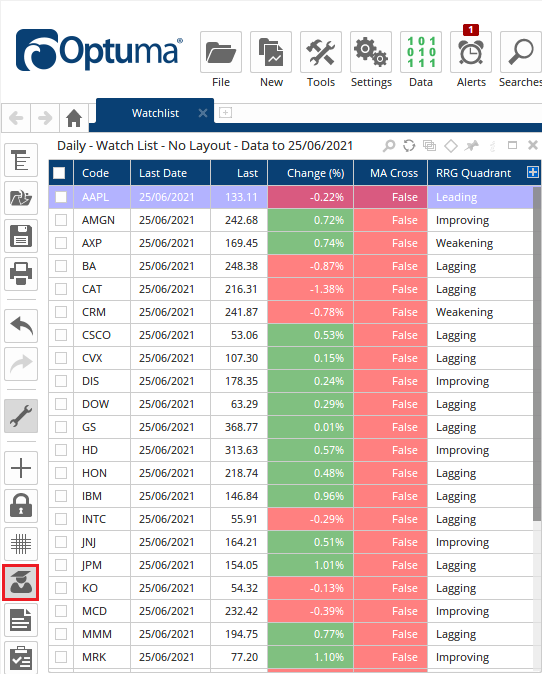Viewport: 542px width, 674px height.
Task: Tick the BA row checkbox
Action: (61, 266)
